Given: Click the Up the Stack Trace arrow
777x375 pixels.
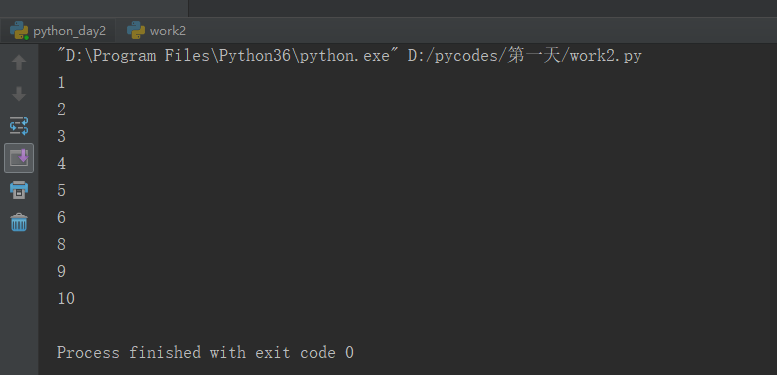Looking at the screenshot, I should [19, 62].
